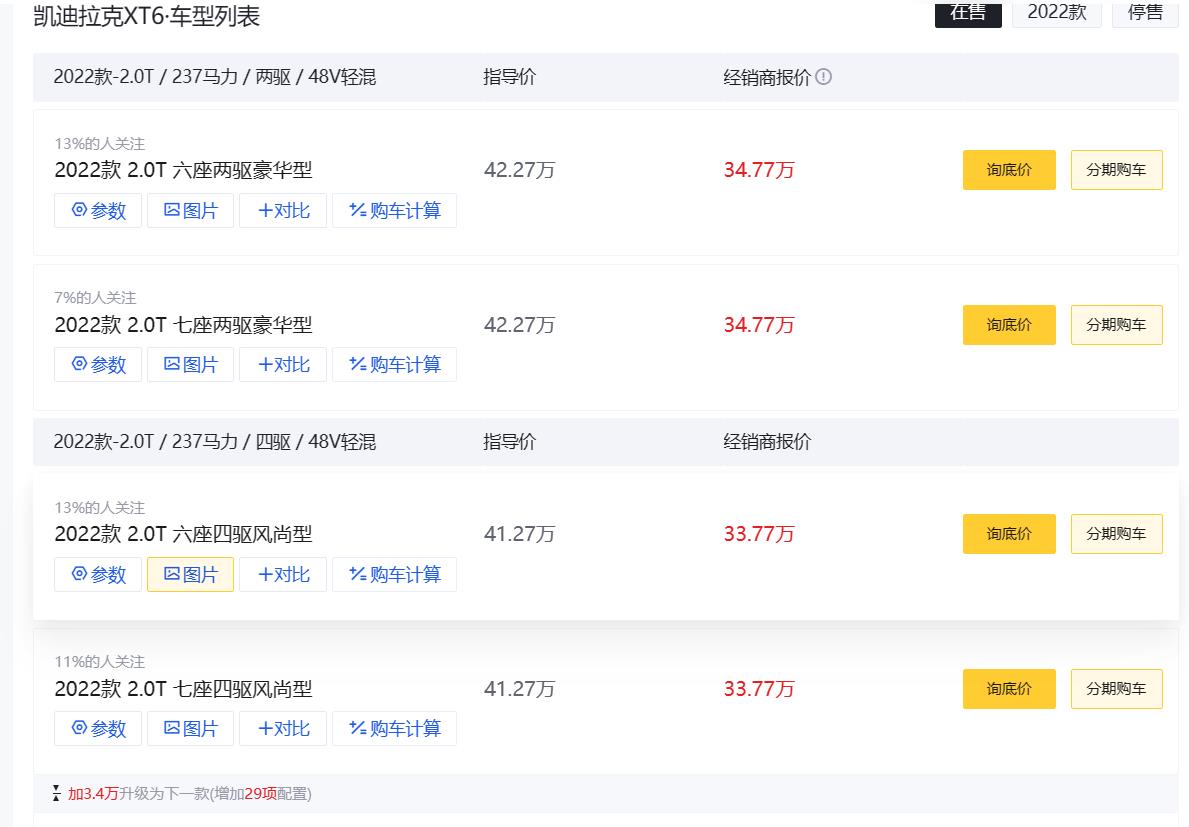Switch to the 在售 tab

point(968,13)
